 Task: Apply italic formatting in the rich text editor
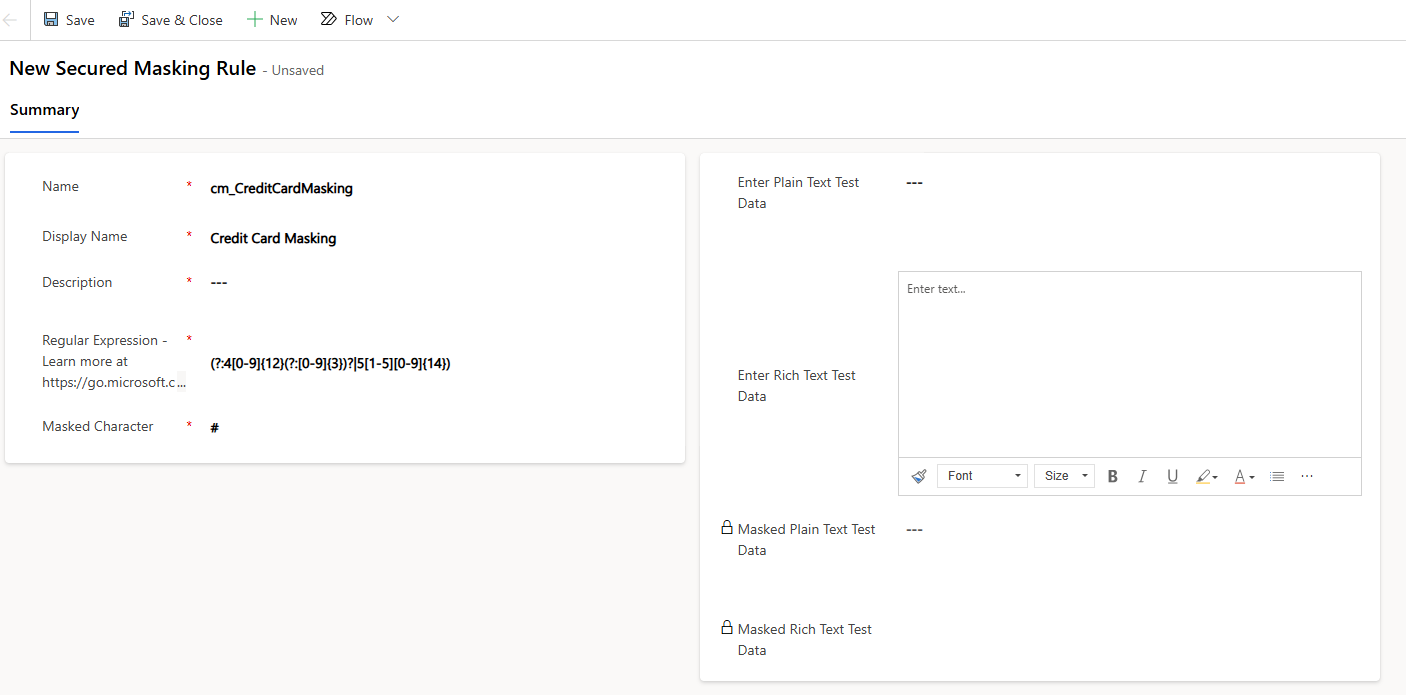coord(1142,476)
